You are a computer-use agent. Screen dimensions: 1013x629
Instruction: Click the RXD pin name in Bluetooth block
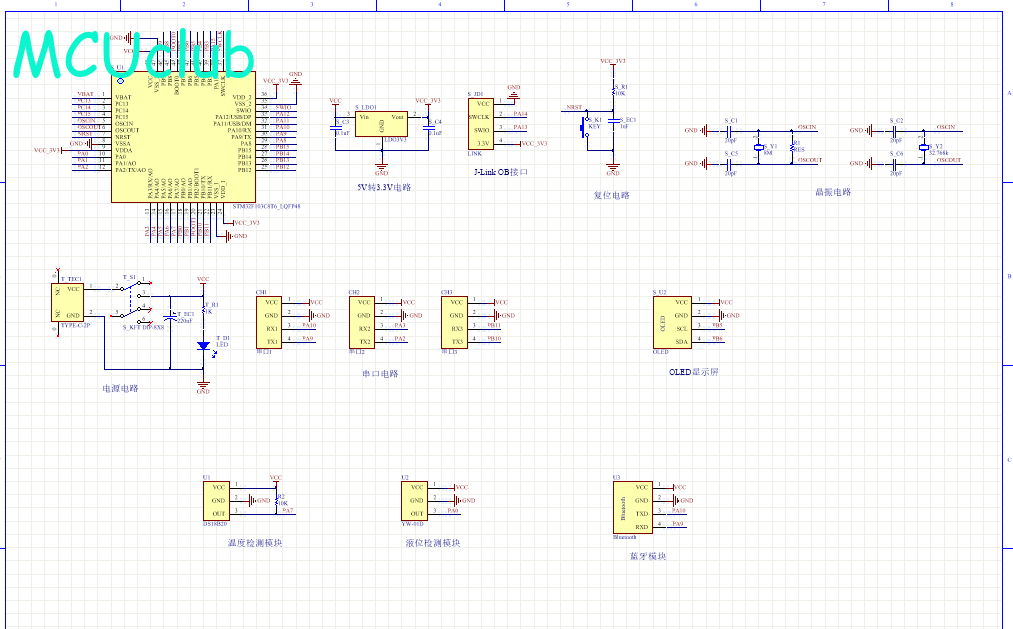click(642, 527)
